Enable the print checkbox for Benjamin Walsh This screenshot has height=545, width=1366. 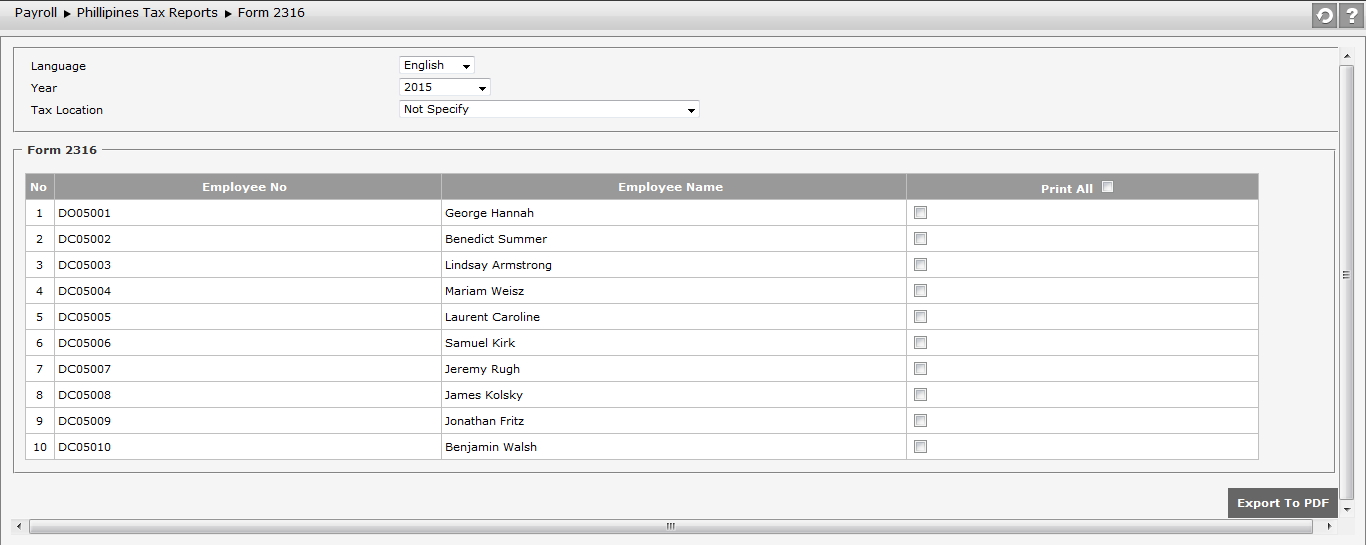pyautogui.click(x=920, y=447)
